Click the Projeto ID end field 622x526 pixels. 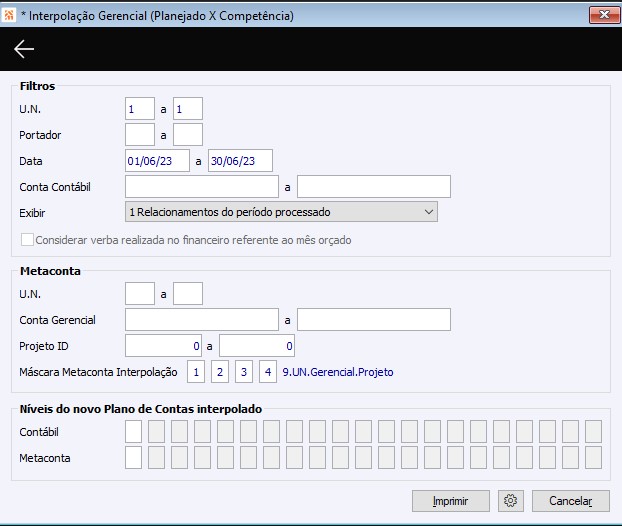257,346
